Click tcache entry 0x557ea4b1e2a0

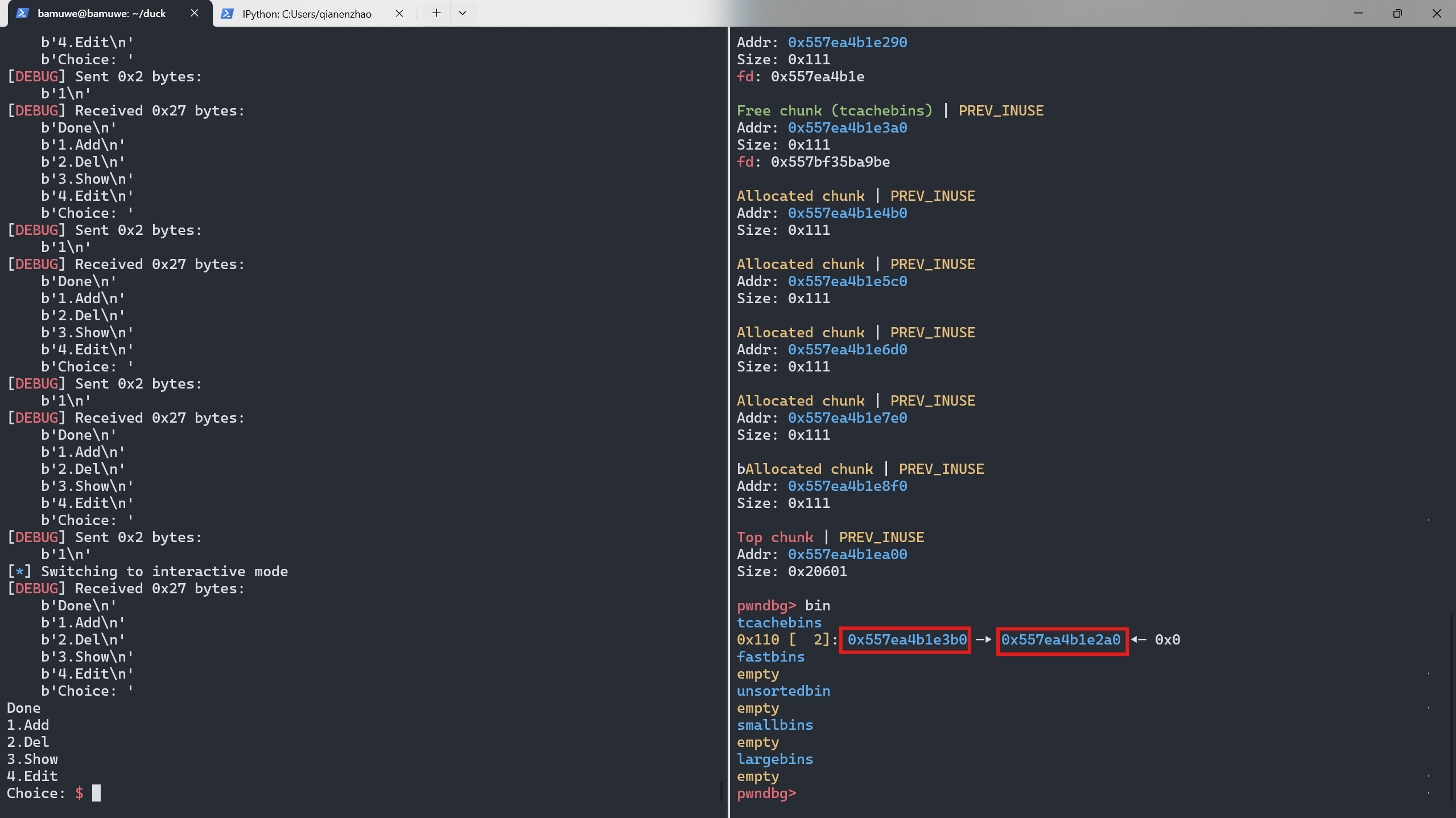pos(1061,639)
